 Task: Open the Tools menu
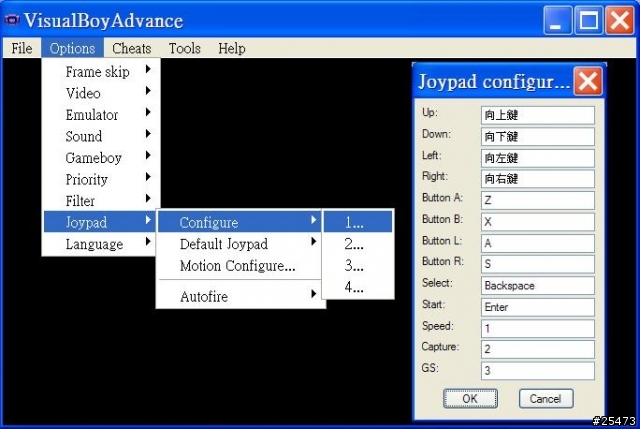click(x=184, y=48)
